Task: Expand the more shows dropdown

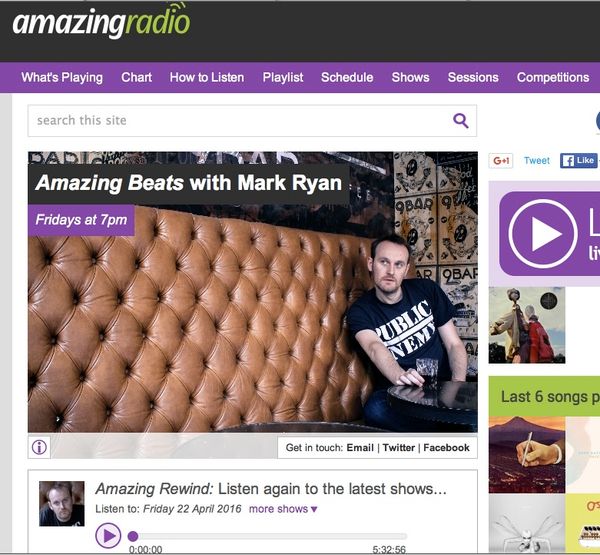Action: pyautogui.click(x=283, y=509)
